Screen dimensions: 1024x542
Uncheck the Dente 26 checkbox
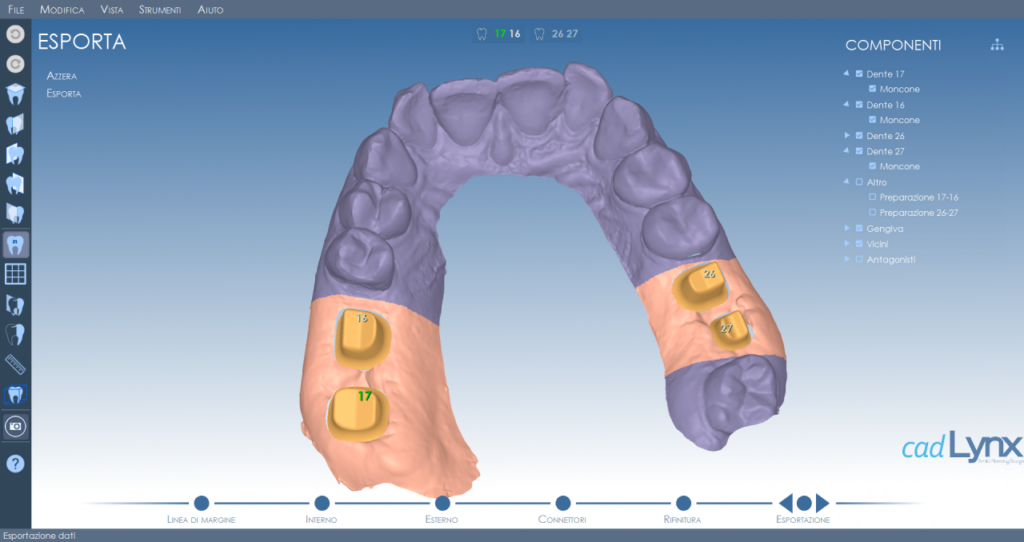pyautogui.click(x=859, y=135)
